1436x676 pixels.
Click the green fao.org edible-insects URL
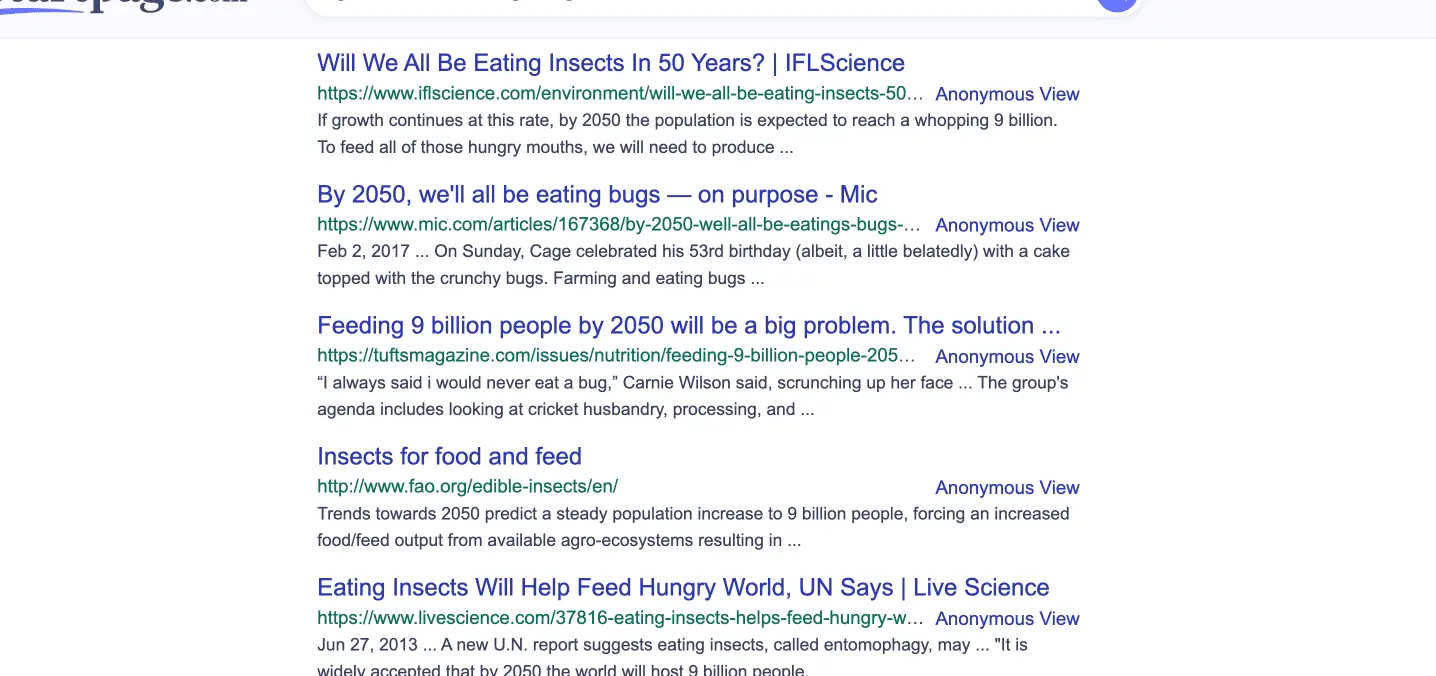pyautogui.click(x=467, y=487)
